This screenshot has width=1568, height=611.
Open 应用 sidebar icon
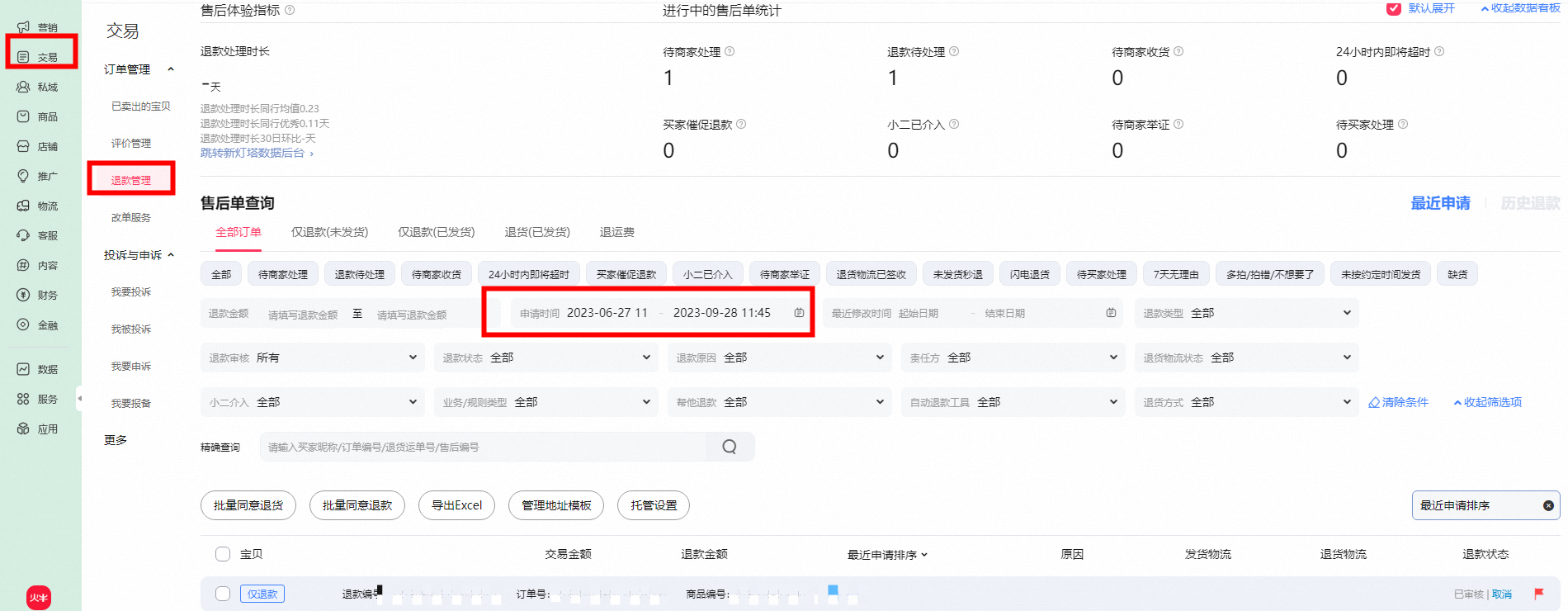[x=23, y=429]
